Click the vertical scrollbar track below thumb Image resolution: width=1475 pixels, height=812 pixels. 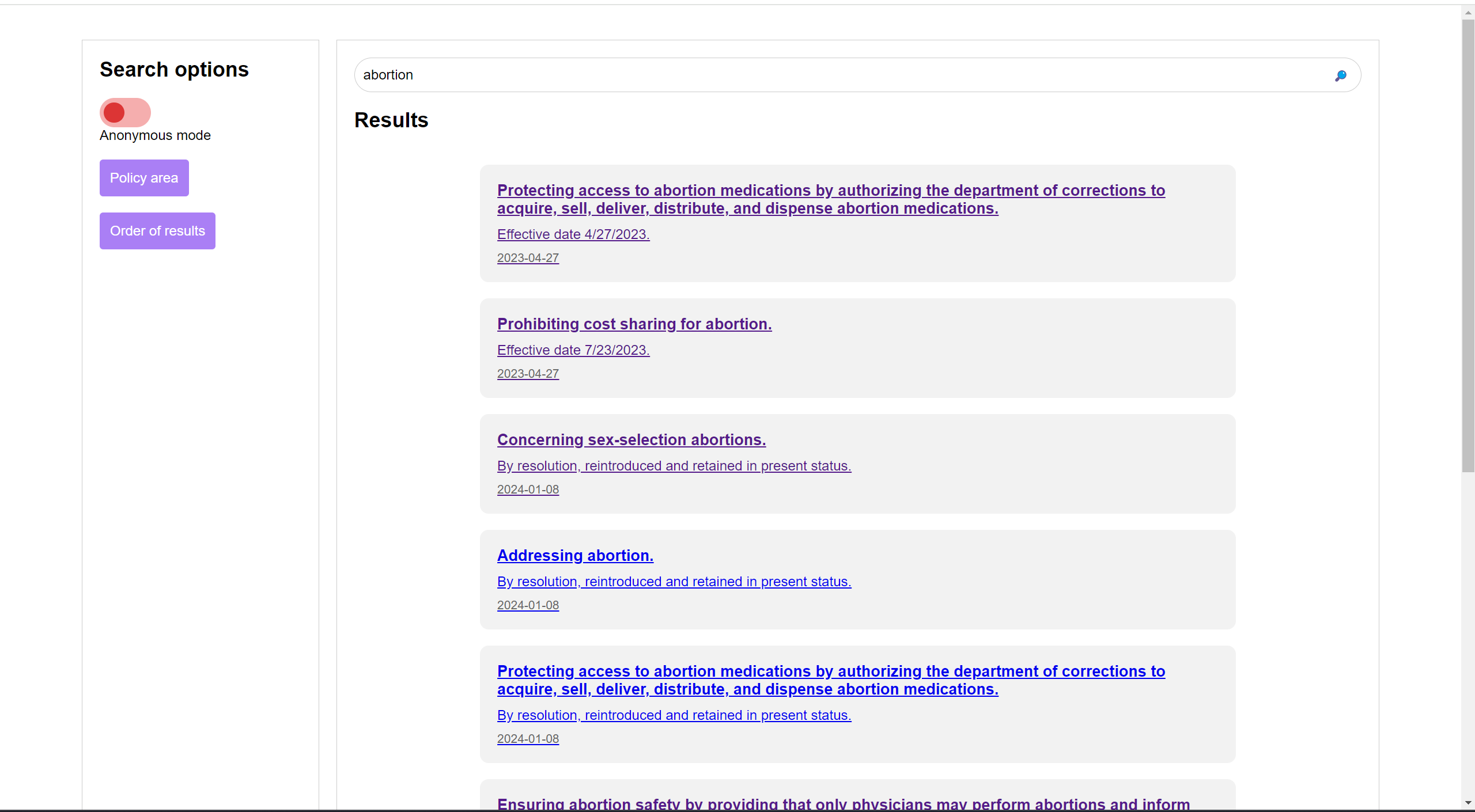(x=1468, y=633)
